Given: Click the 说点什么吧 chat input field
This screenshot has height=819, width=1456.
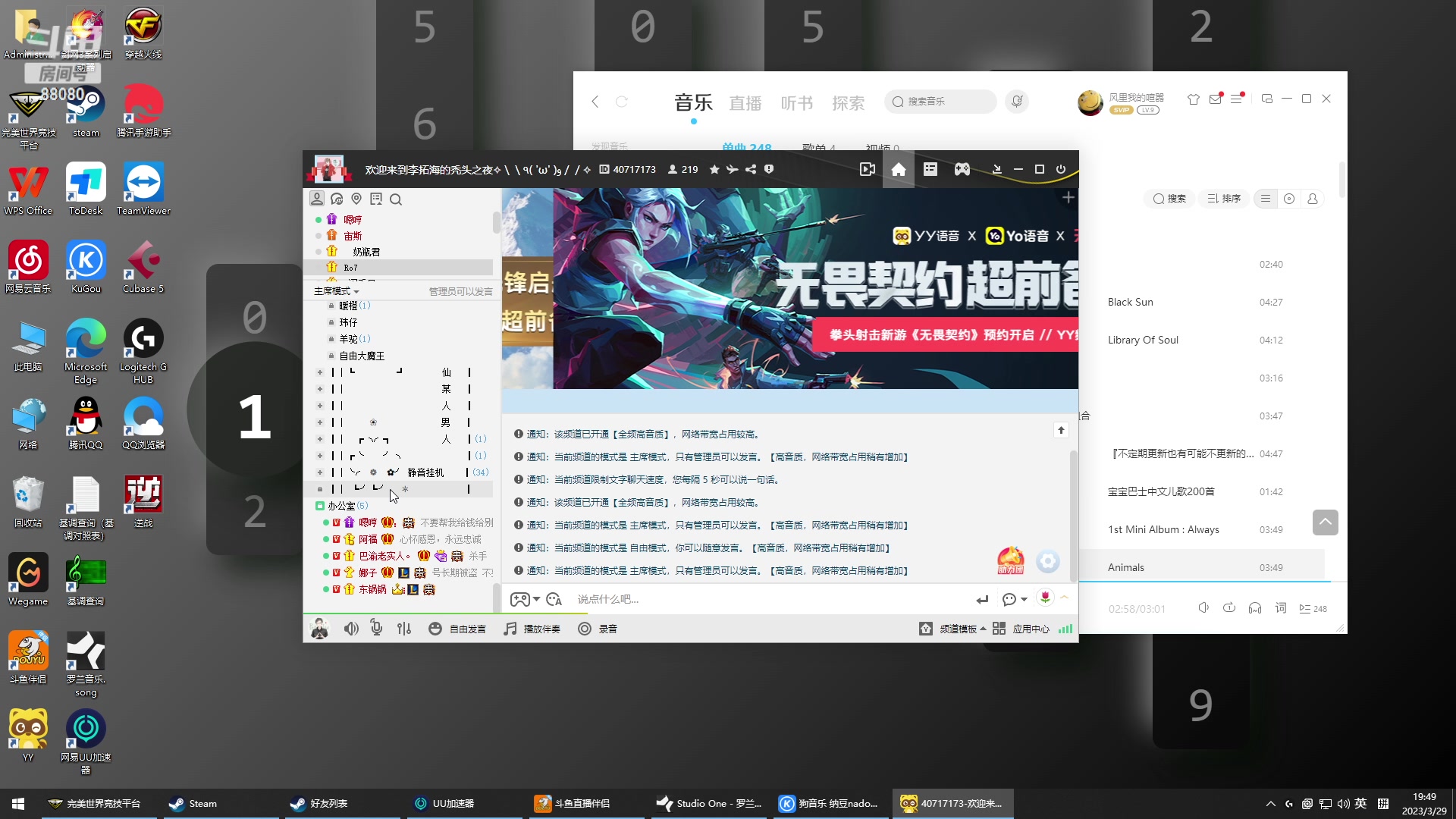Looking at the screenshot, I should click(682, 598).
